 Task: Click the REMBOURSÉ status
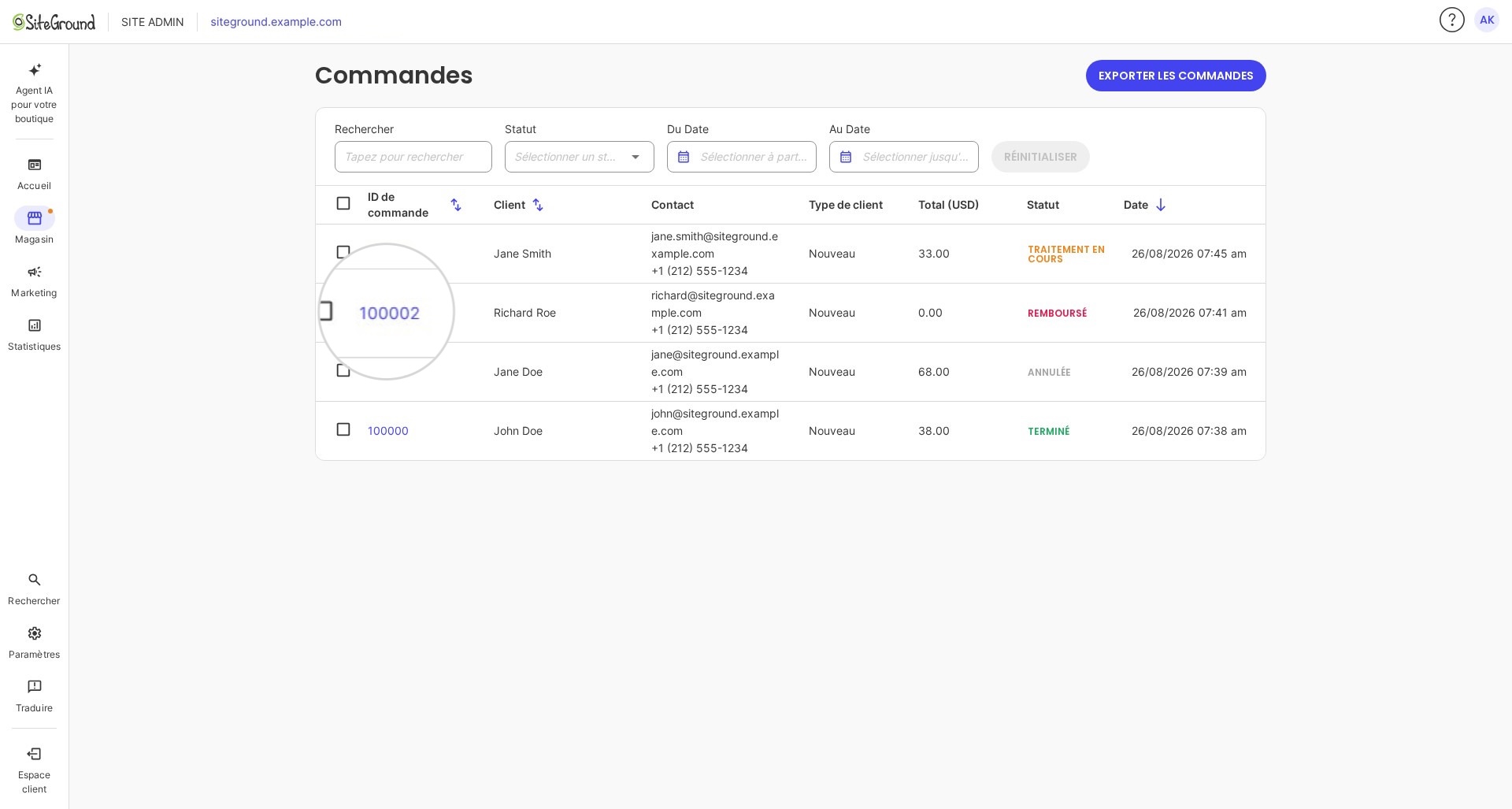pos(1057,314)
